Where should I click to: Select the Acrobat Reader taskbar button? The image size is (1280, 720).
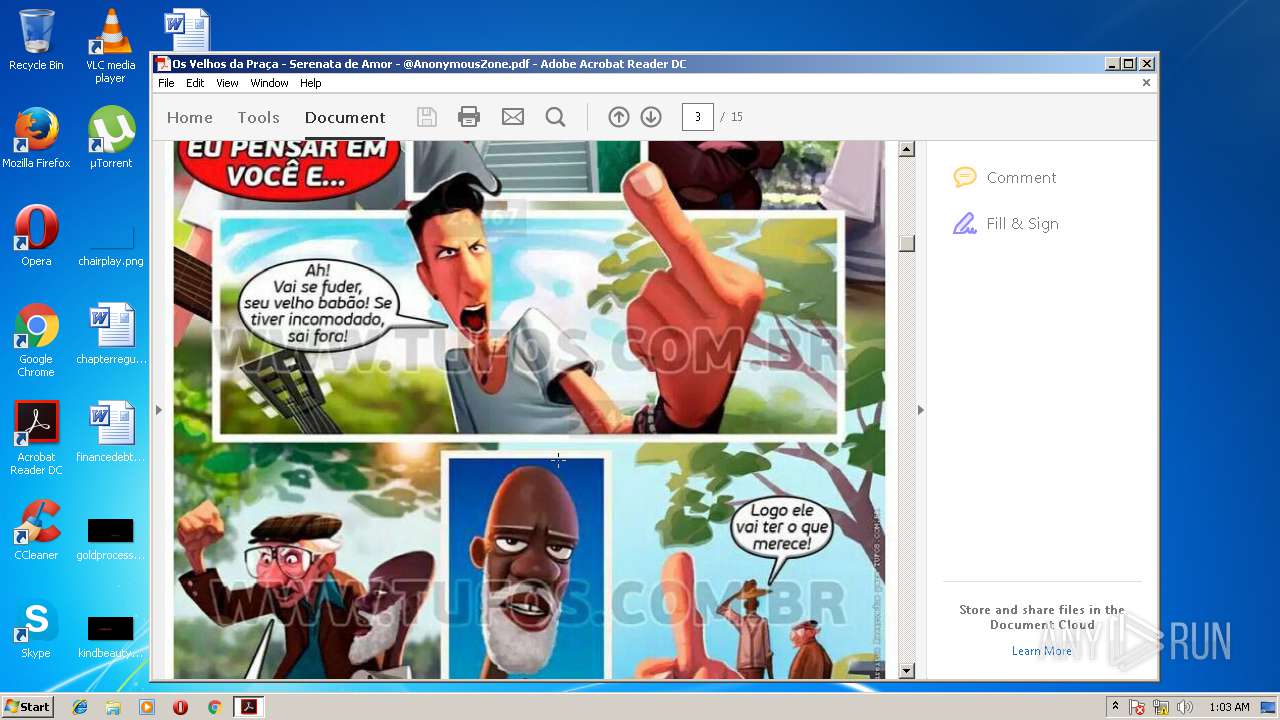click(248, 707)
